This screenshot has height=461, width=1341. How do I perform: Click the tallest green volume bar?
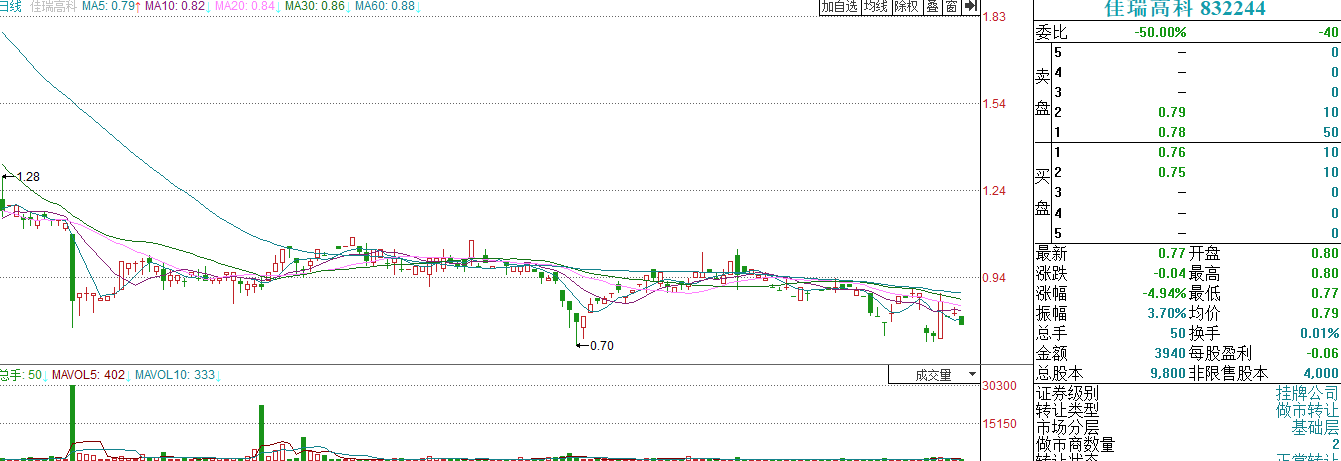pos(73,420)
